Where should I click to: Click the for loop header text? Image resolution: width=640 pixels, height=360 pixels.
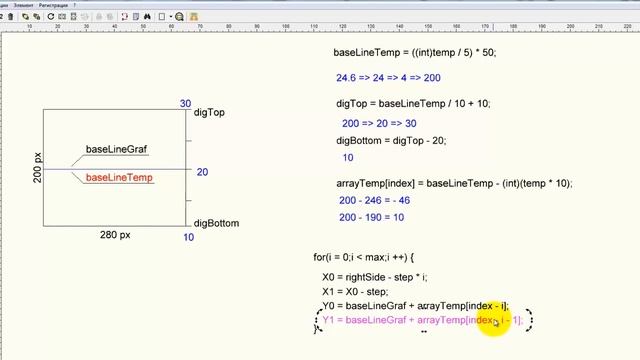[364, 258]
